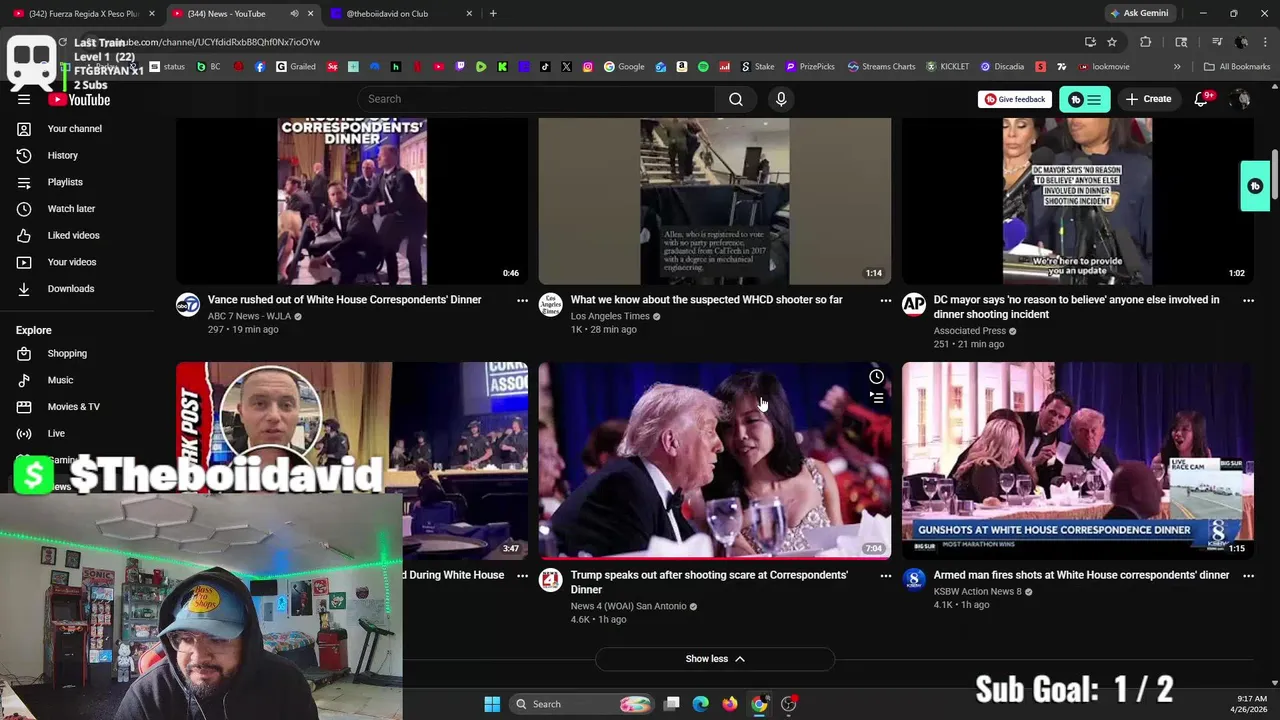Open YouTube notifications bell
1280x720 pixels.
[1202, 99]
